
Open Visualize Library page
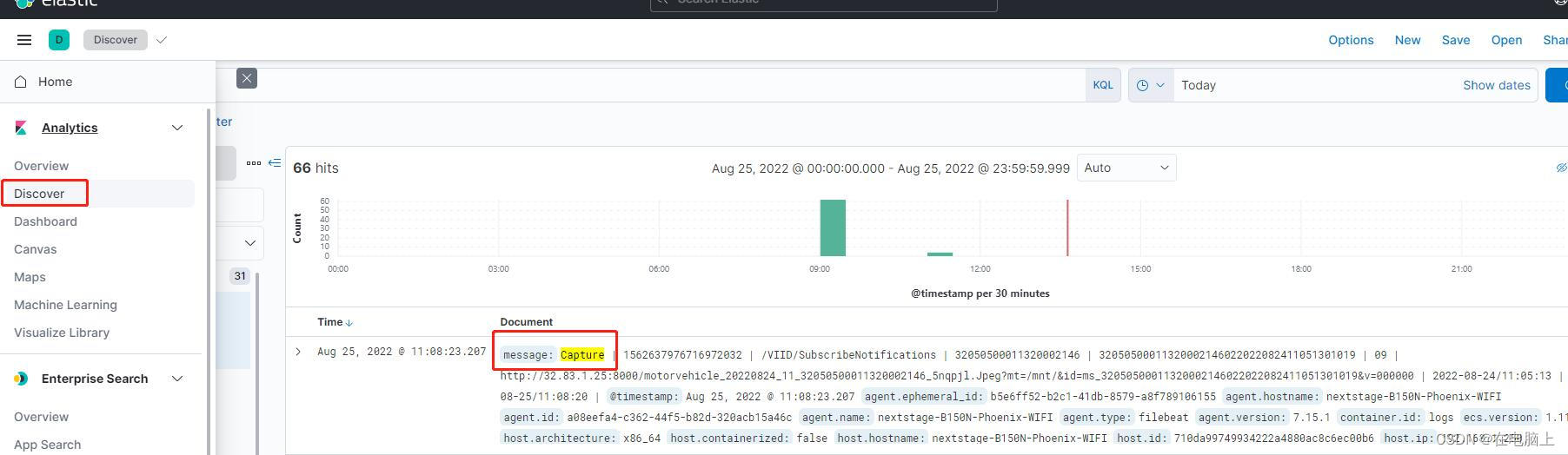62,333
